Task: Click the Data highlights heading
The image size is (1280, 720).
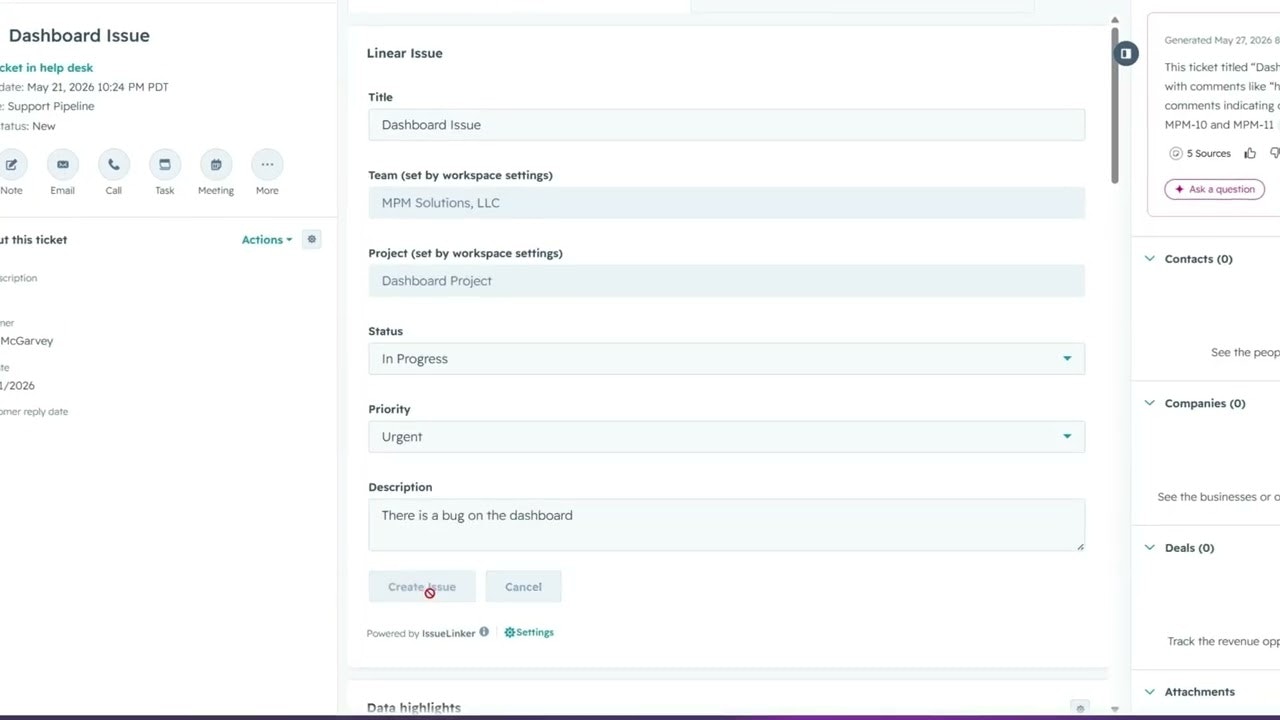Action: point(414,708)
